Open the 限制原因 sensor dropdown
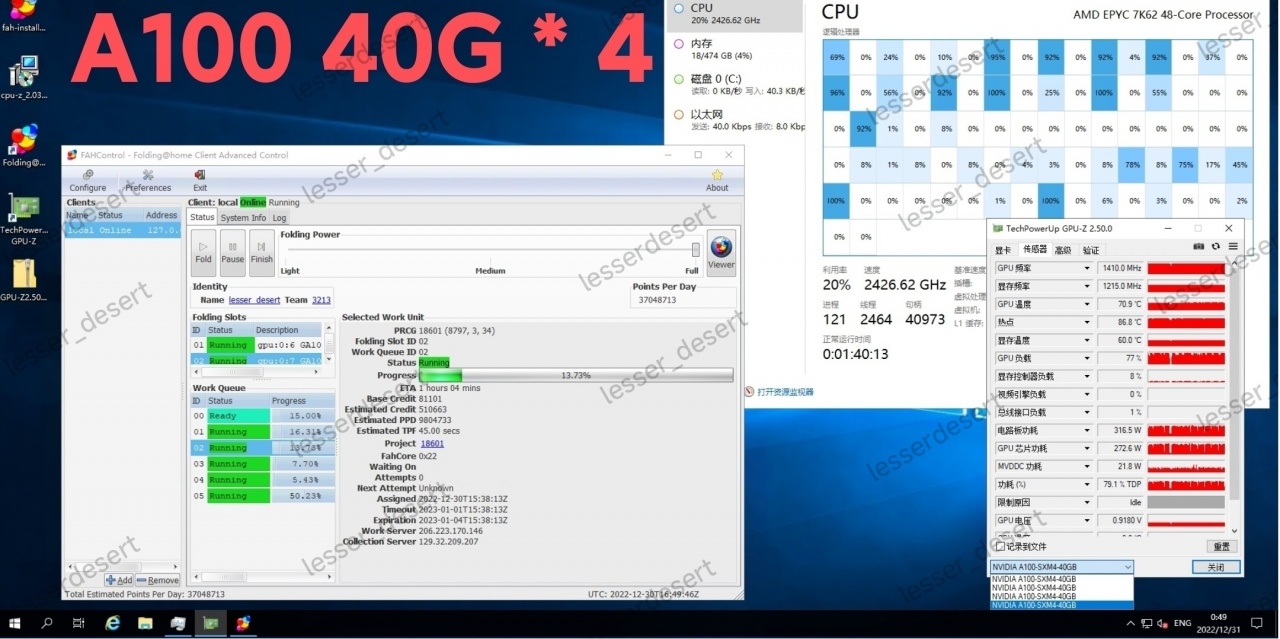 click(x=1087, y=502)
